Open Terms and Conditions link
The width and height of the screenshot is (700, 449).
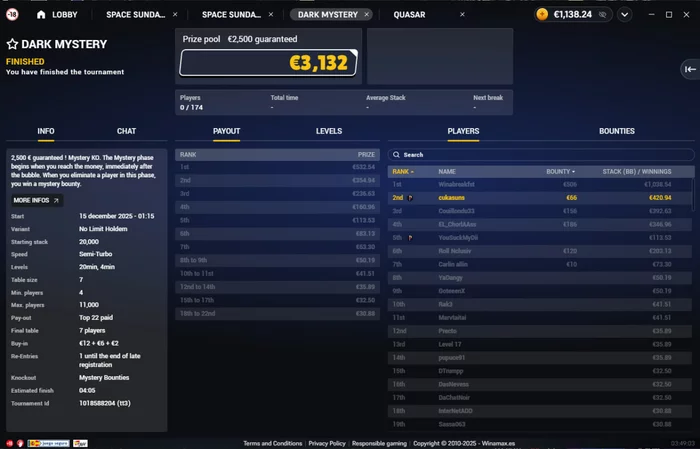273,444
